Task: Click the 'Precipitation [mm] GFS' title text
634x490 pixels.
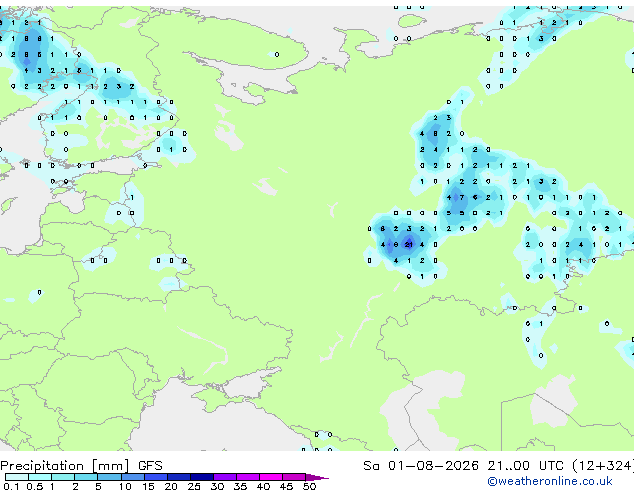Action: coord(81,466)
